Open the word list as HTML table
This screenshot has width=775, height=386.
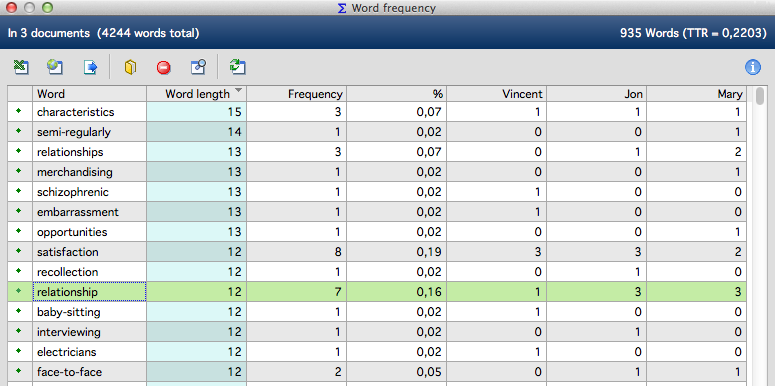pyautogui.click(x=54, y=67)
